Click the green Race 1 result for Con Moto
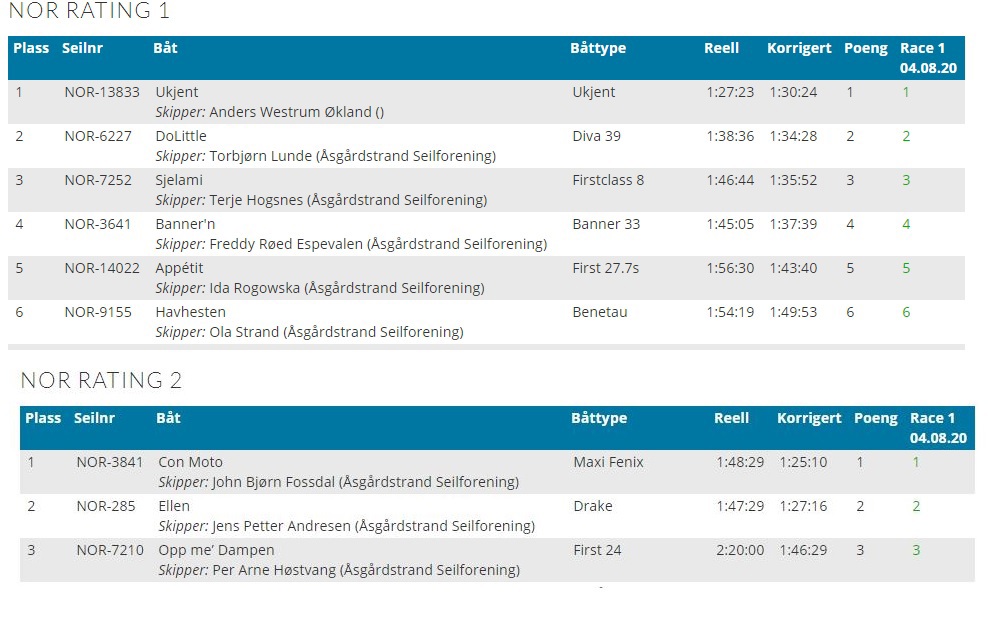This screenshot has width=1008, height=630. tap(915, 462)
